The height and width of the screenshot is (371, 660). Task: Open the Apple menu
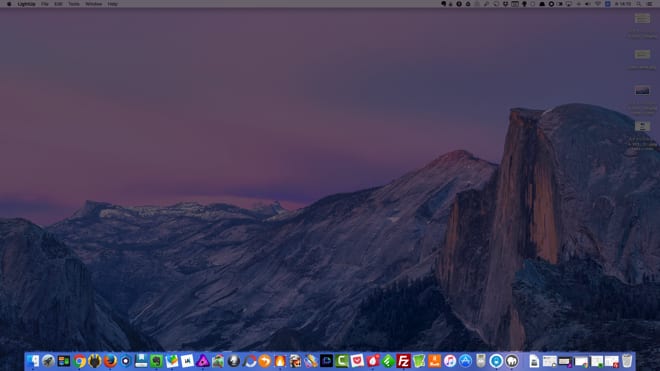pyautogui.click(x=9, y=4)
